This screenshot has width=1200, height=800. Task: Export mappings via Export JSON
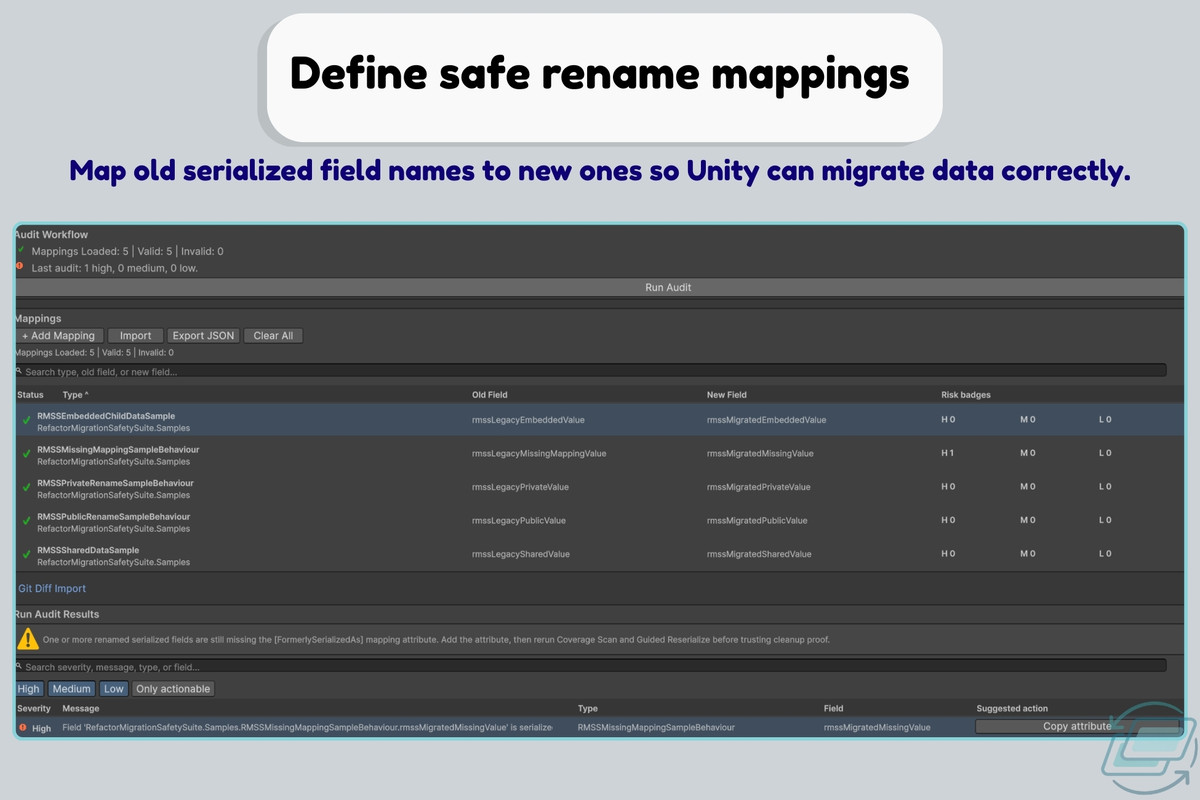[203, 336]
